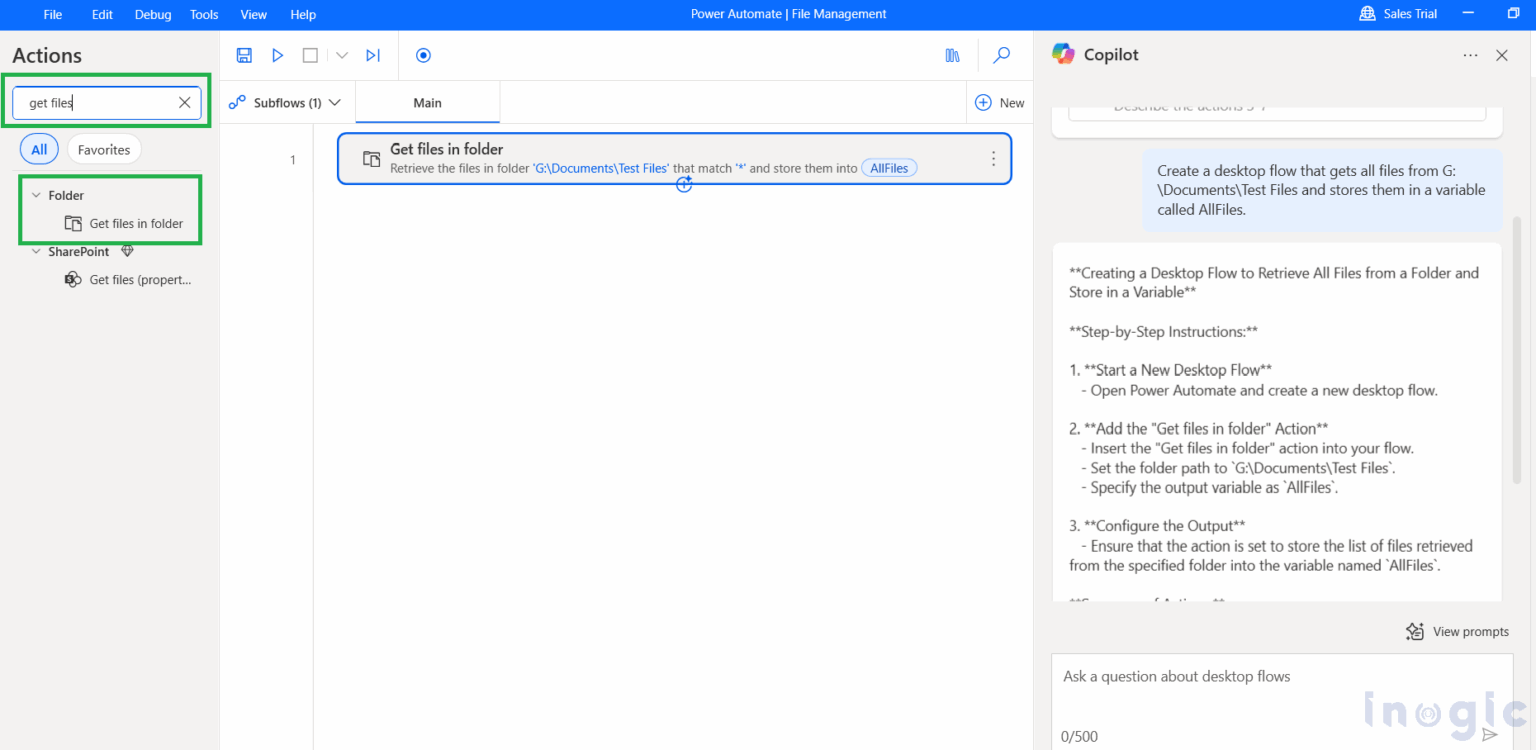Start the recorder icon

(x=423, y=56)
